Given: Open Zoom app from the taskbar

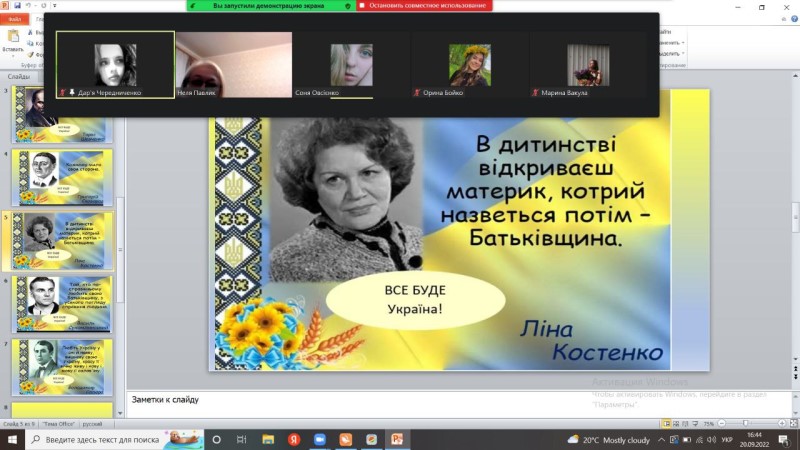Looking at the screenshot, I should tap(320, 439).
